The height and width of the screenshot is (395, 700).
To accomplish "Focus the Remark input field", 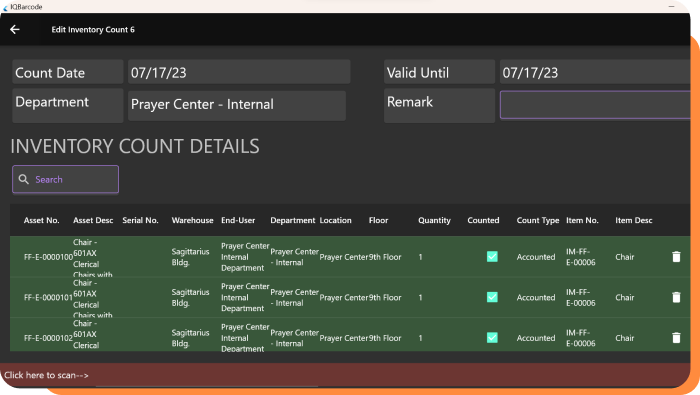I will 596,105.
